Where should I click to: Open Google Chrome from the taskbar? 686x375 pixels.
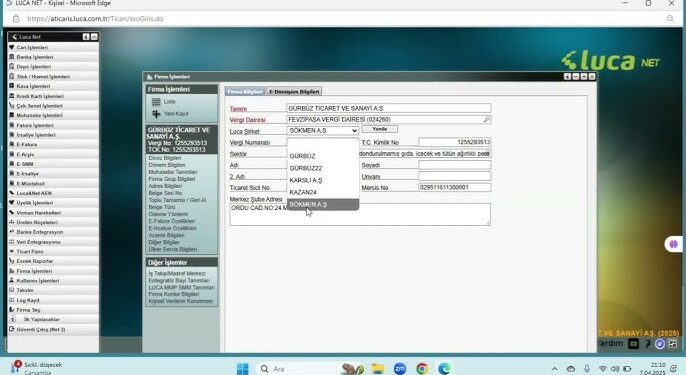click(x=422, y=369)
